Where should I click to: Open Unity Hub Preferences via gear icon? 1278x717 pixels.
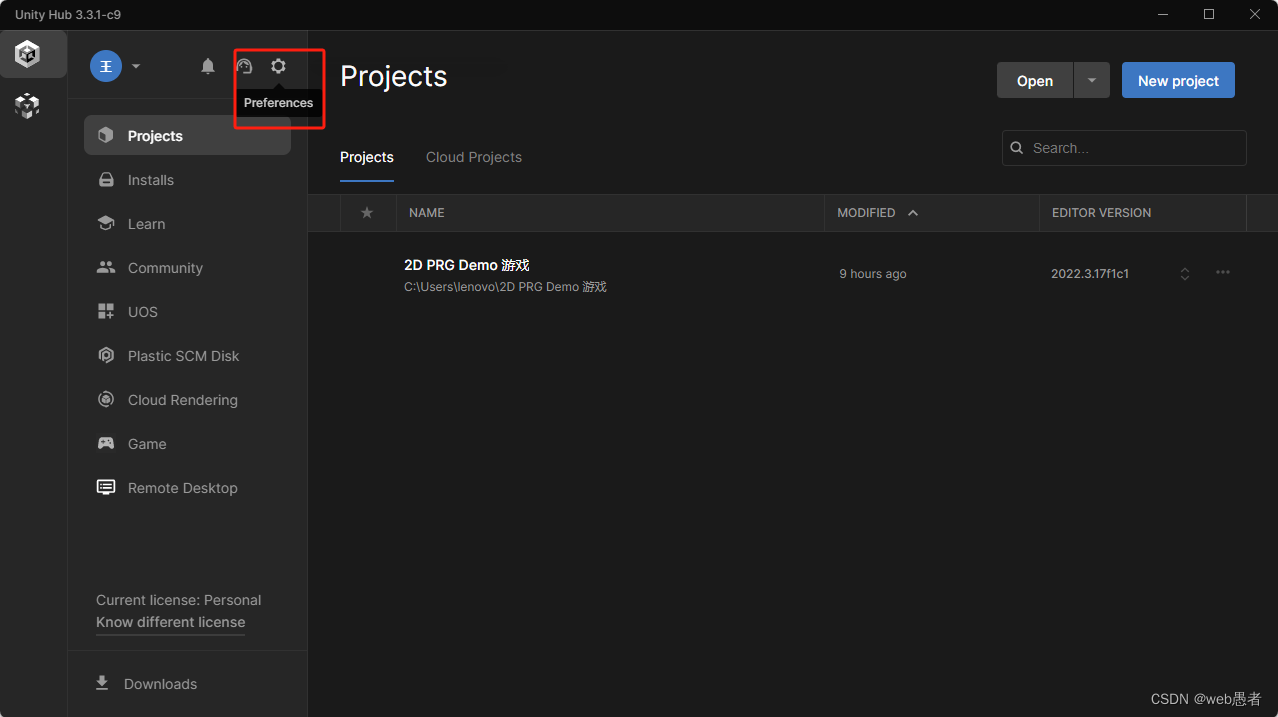(x=278, y=66)
